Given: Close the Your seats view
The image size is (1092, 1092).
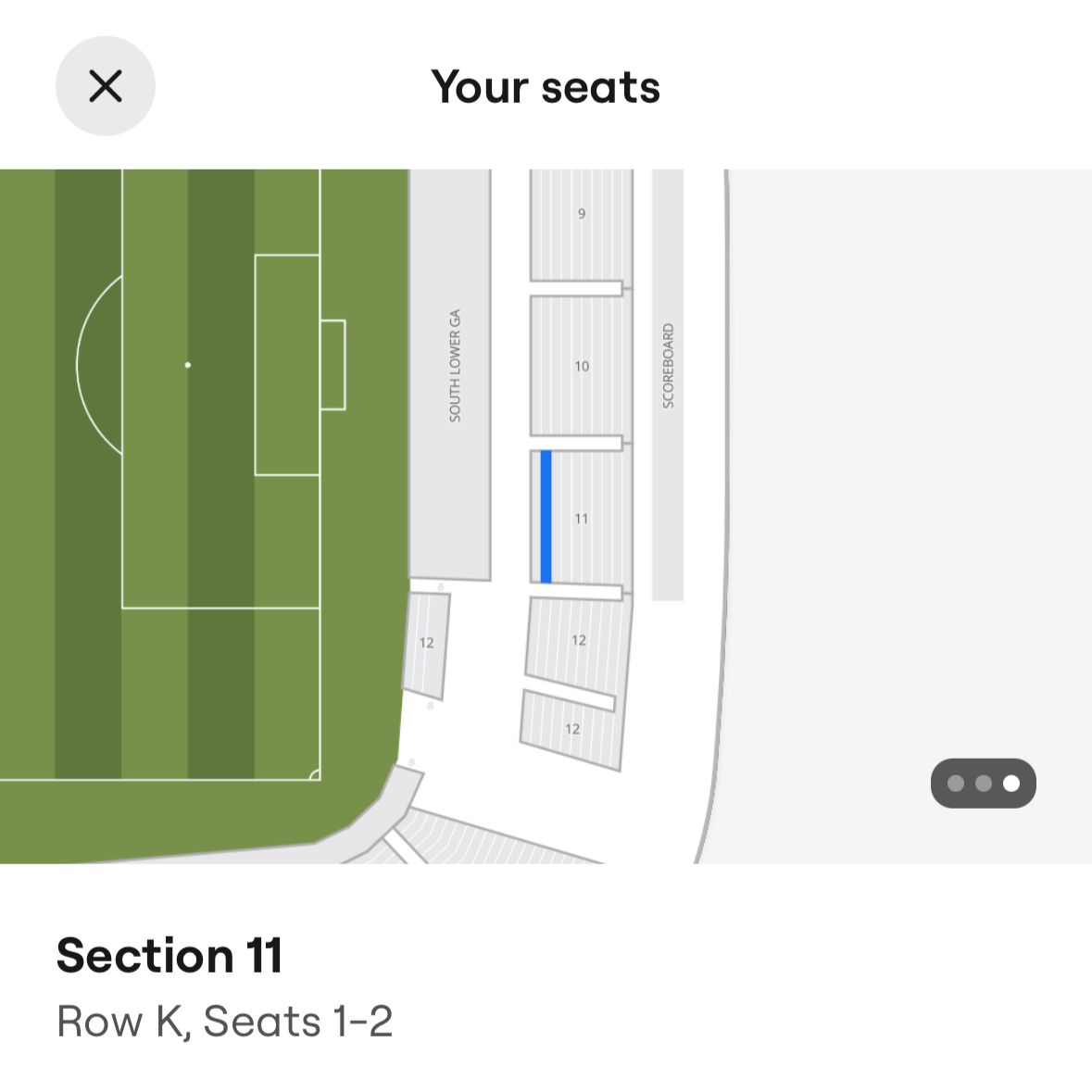Looking at the screenshot, I should point(105,86).
